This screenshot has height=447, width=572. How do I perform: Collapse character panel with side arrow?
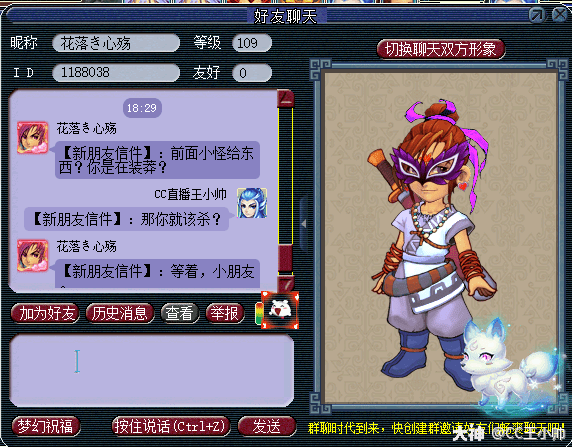[304, 224]
